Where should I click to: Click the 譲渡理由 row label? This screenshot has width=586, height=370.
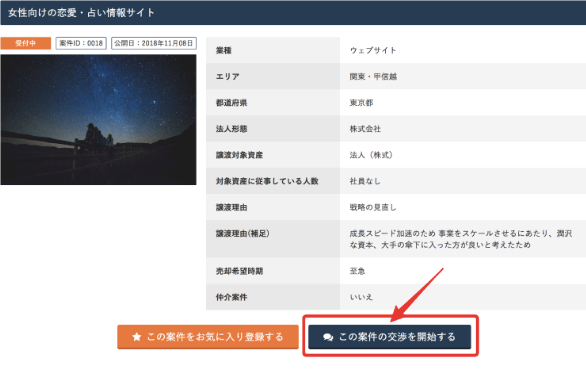[231, 207]
